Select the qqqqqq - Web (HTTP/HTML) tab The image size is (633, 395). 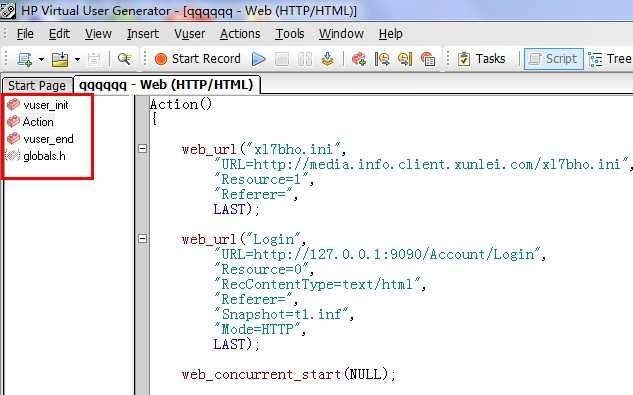click(166, 85)
